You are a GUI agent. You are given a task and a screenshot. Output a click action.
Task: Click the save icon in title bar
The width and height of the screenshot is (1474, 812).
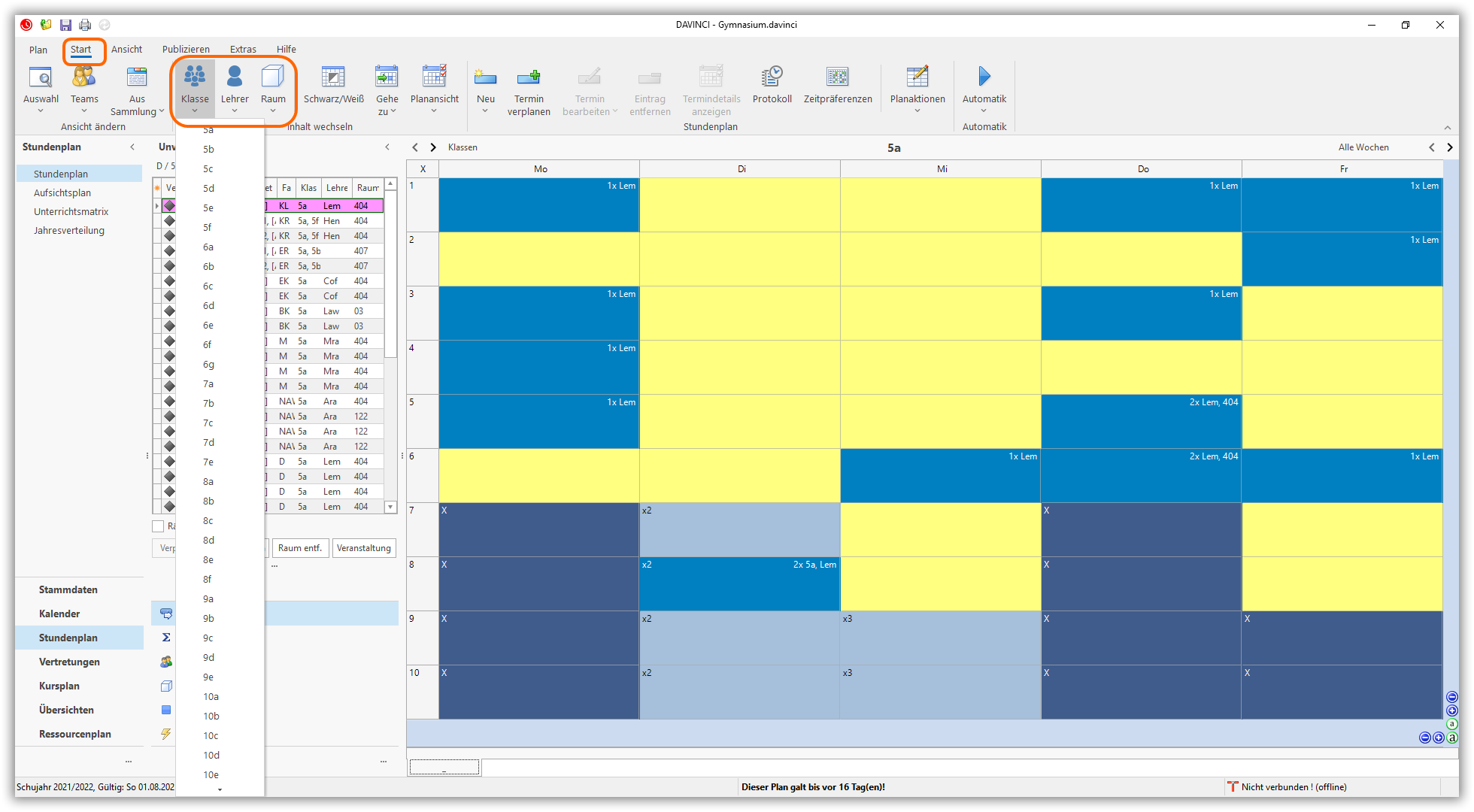pyautogui.click(x=65, y=25)
